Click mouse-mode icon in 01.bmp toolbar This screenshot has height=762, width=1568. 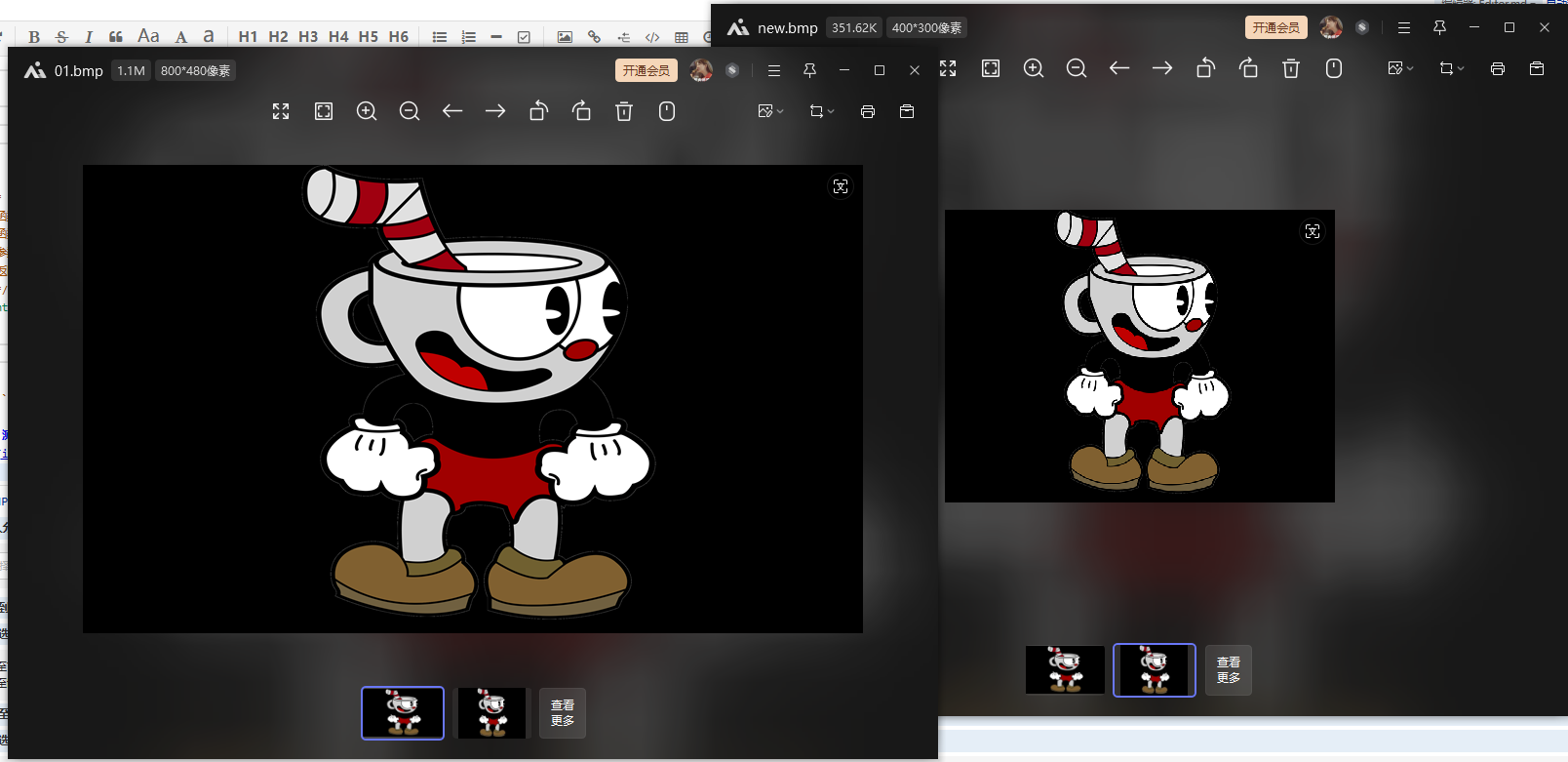667,111
